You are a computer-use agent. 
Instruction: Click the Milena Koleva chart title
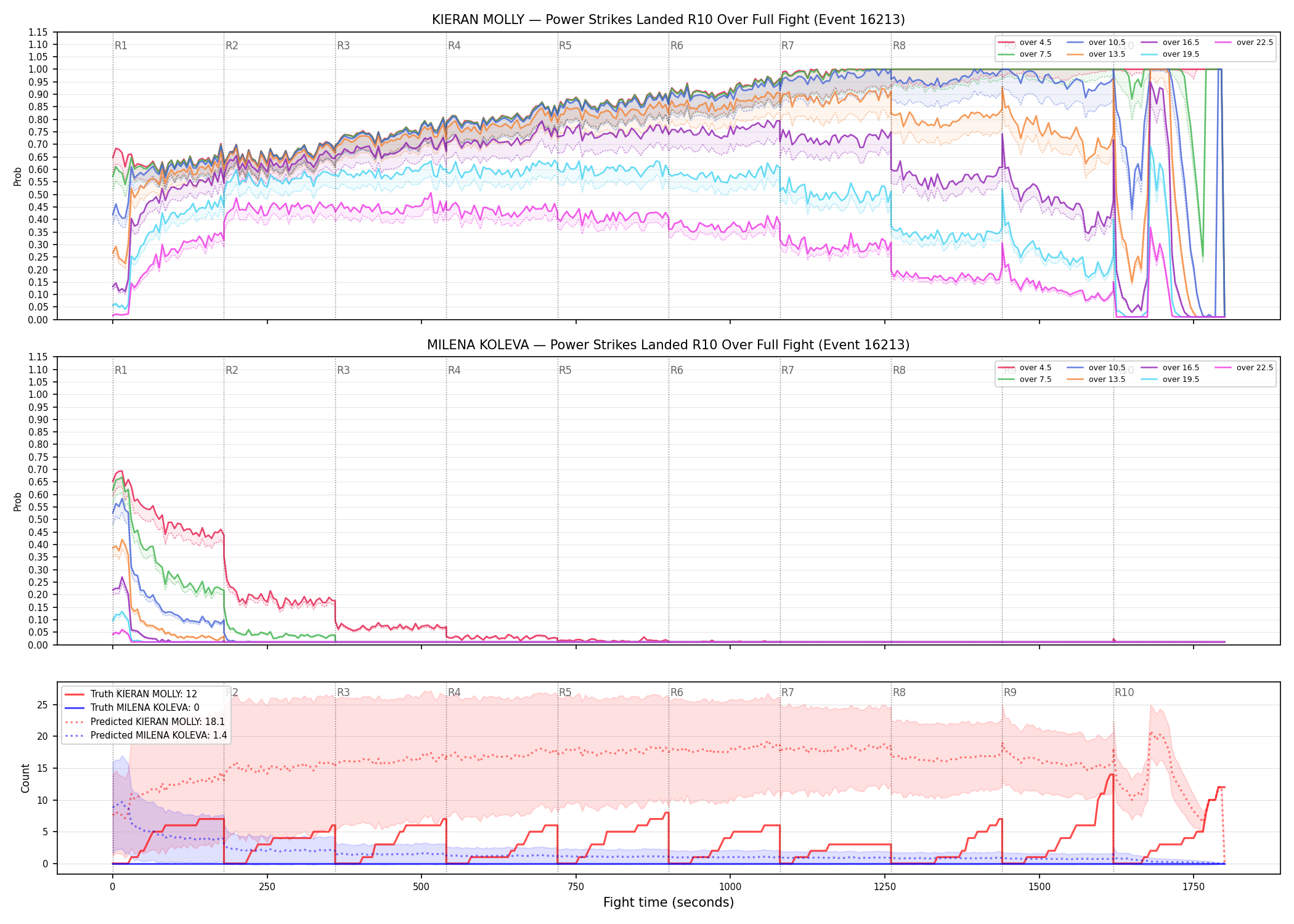[x=669, y=345]
